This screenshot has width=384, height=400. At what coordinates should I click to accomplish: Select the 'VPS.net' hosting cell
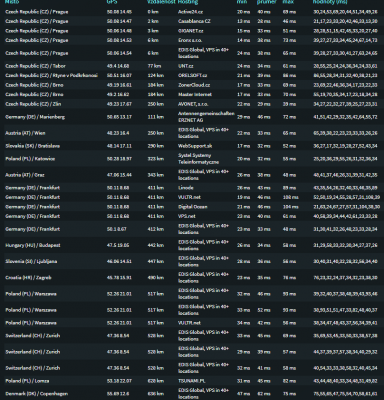tap(187, 216)
